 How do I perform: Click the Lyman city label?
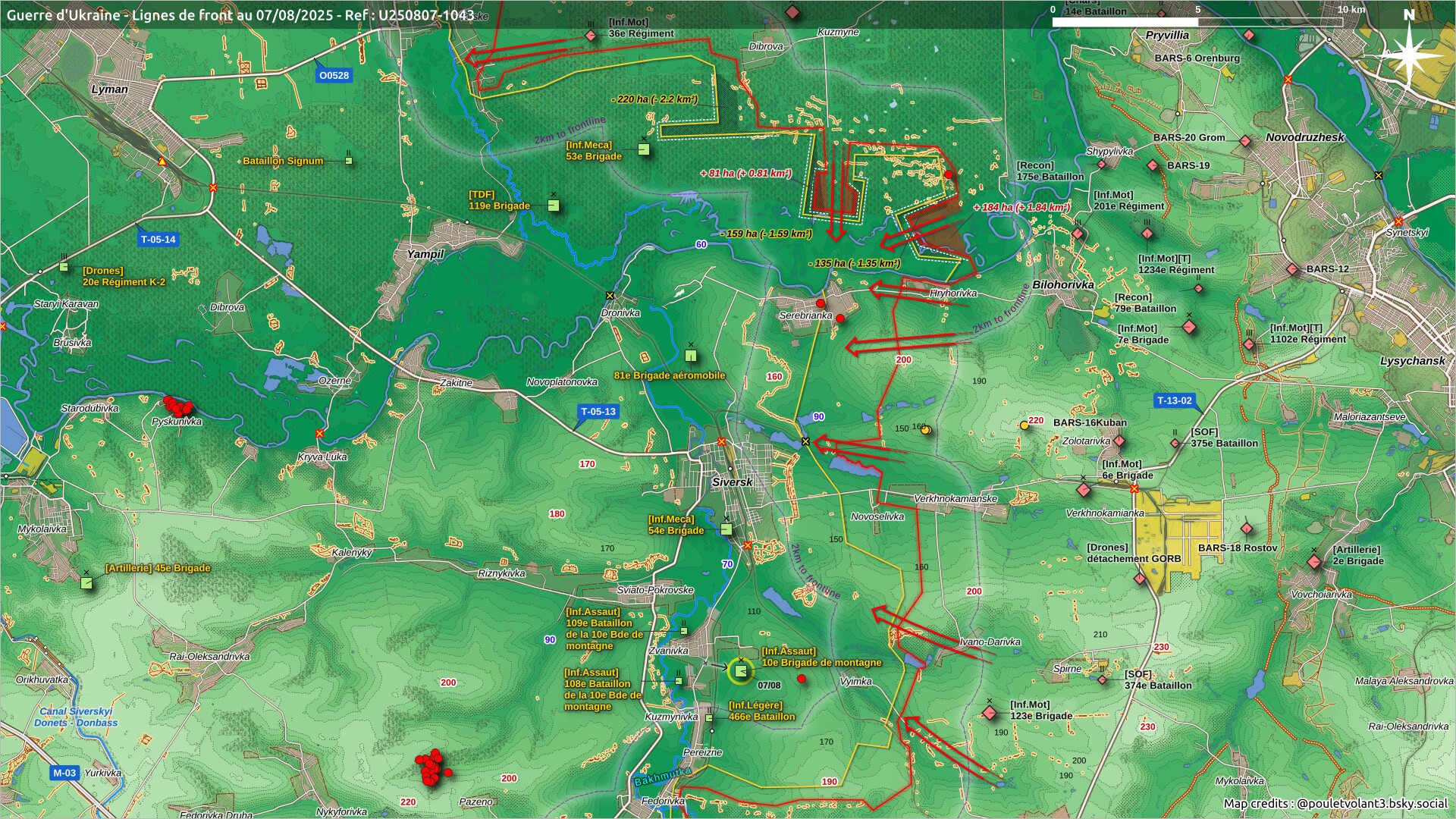(109, 89)
